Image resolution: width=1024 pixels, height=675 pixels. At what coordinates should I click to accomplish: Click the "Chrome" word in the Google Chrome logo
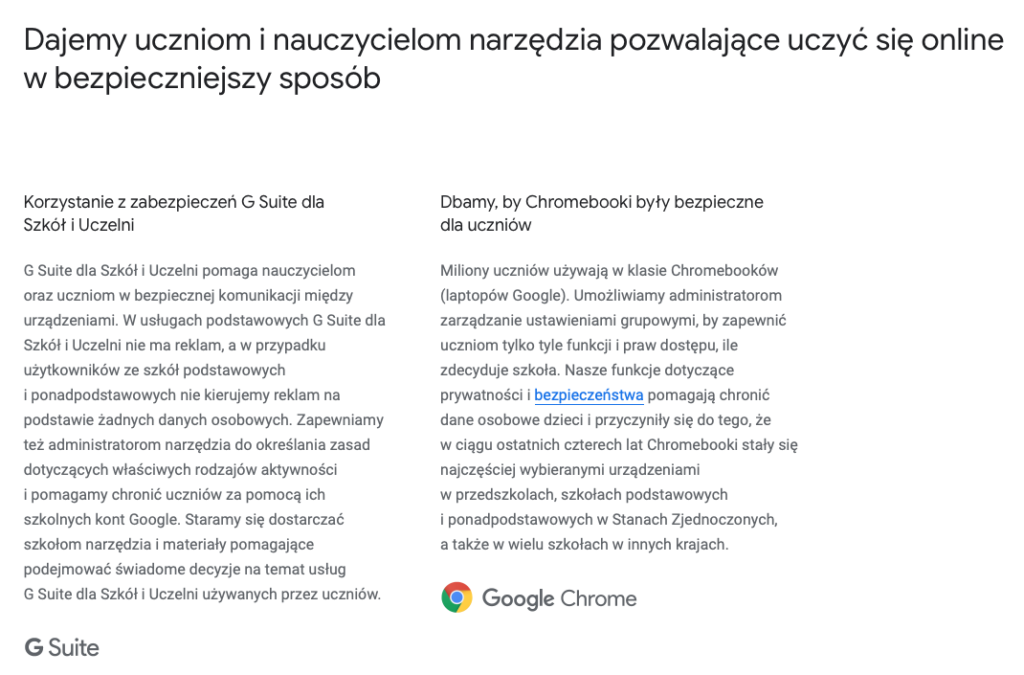(599, 599)
